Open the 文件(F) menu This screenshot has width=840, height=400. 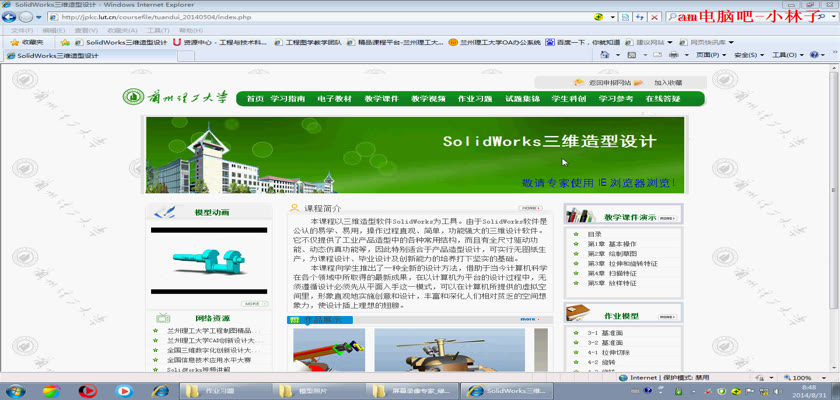click(22, 31)
